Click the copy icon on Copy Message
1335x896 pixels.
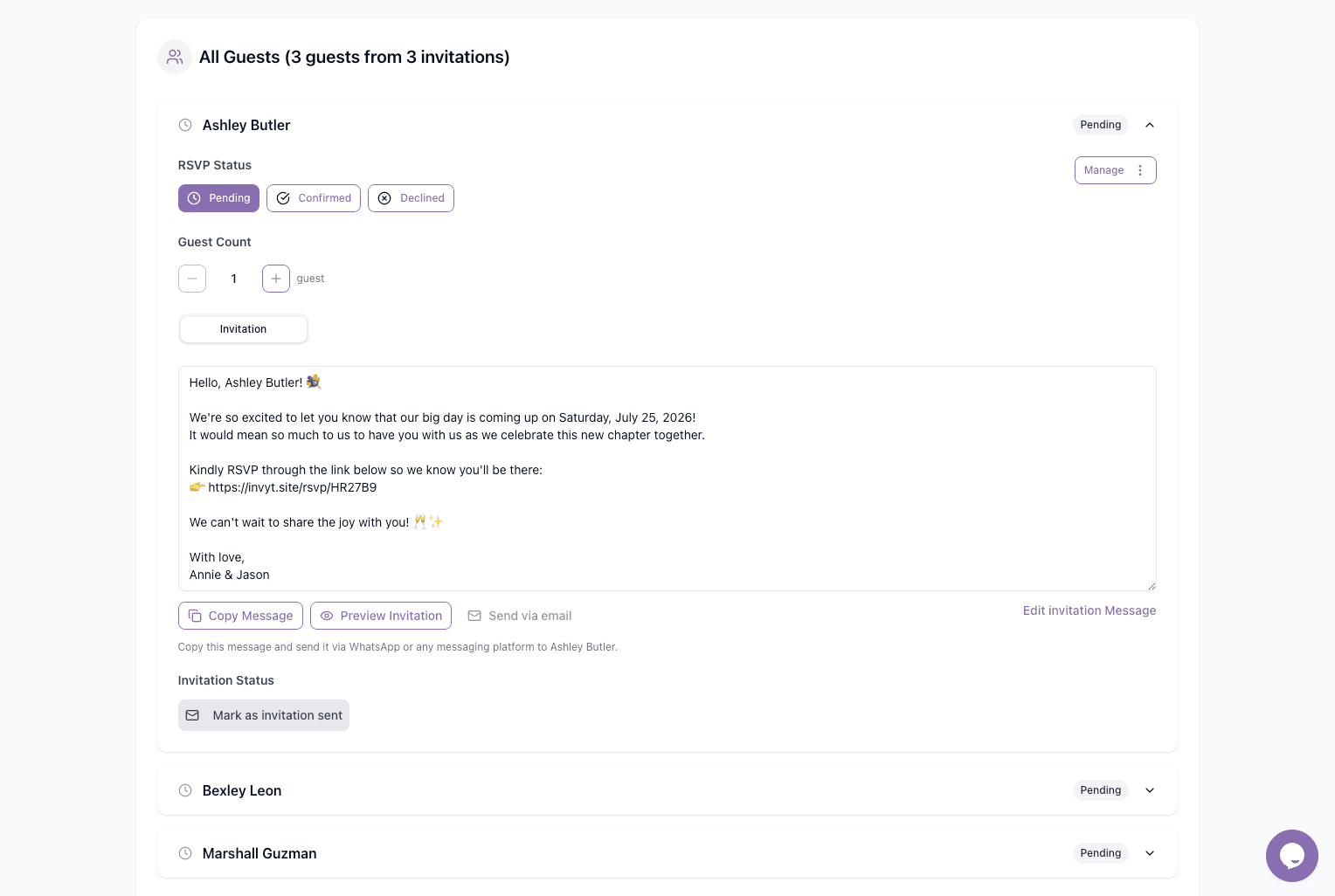196,616
